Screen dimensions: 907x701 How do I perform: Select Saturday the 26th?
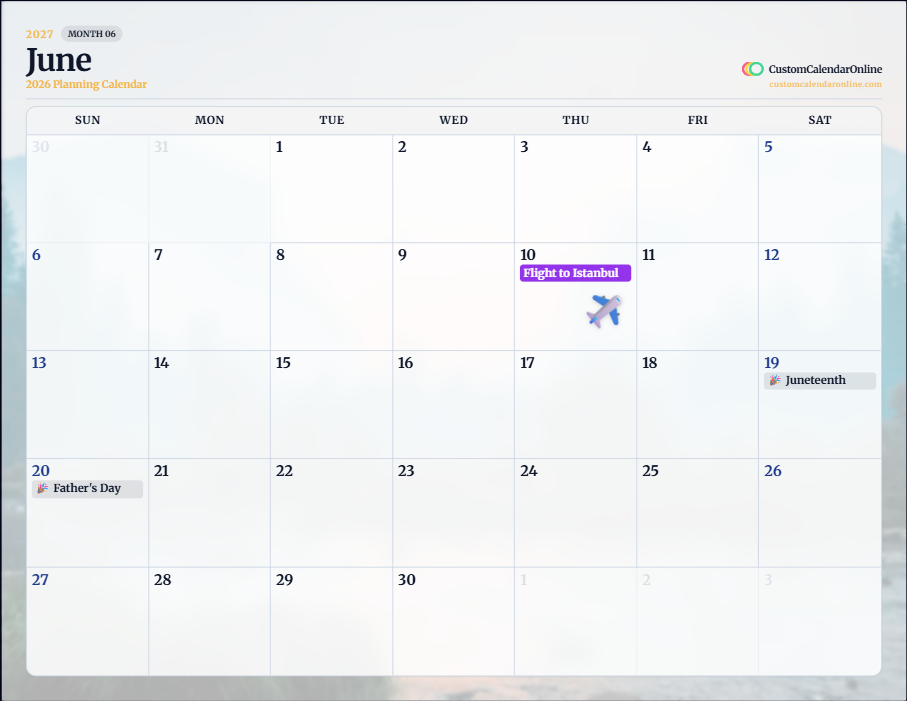[x=820, y=513]
